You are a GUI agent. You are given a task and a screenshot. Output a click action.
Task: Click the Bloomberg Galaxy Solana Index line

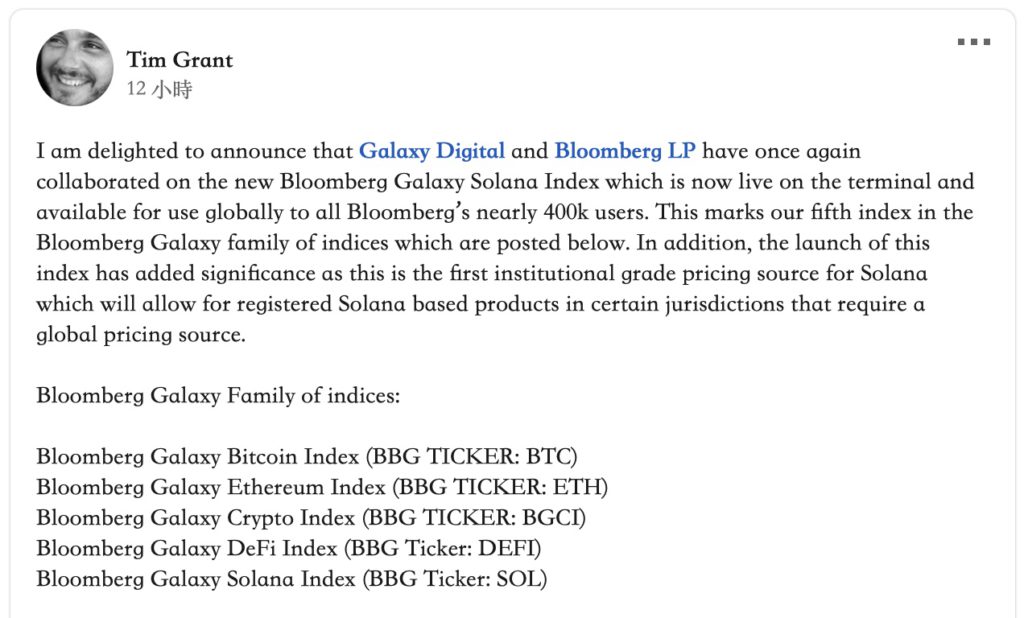[292, 579]
